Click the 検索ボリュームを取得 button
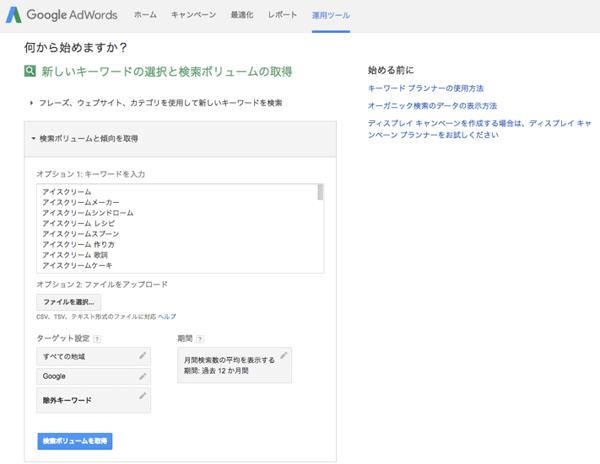Viewport: 600px width, 464px height. 75,441
